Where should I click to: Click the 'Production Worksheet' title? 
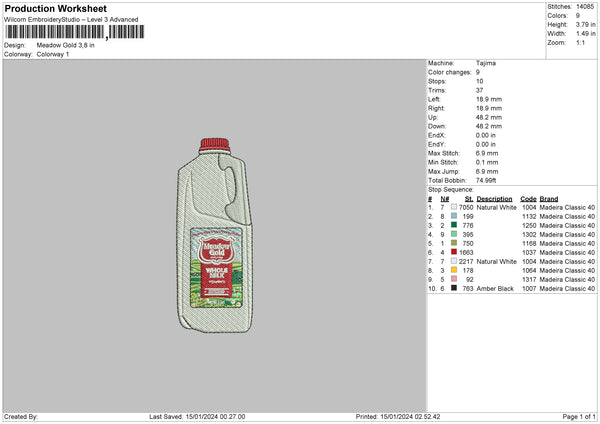(x=55, y=8)
